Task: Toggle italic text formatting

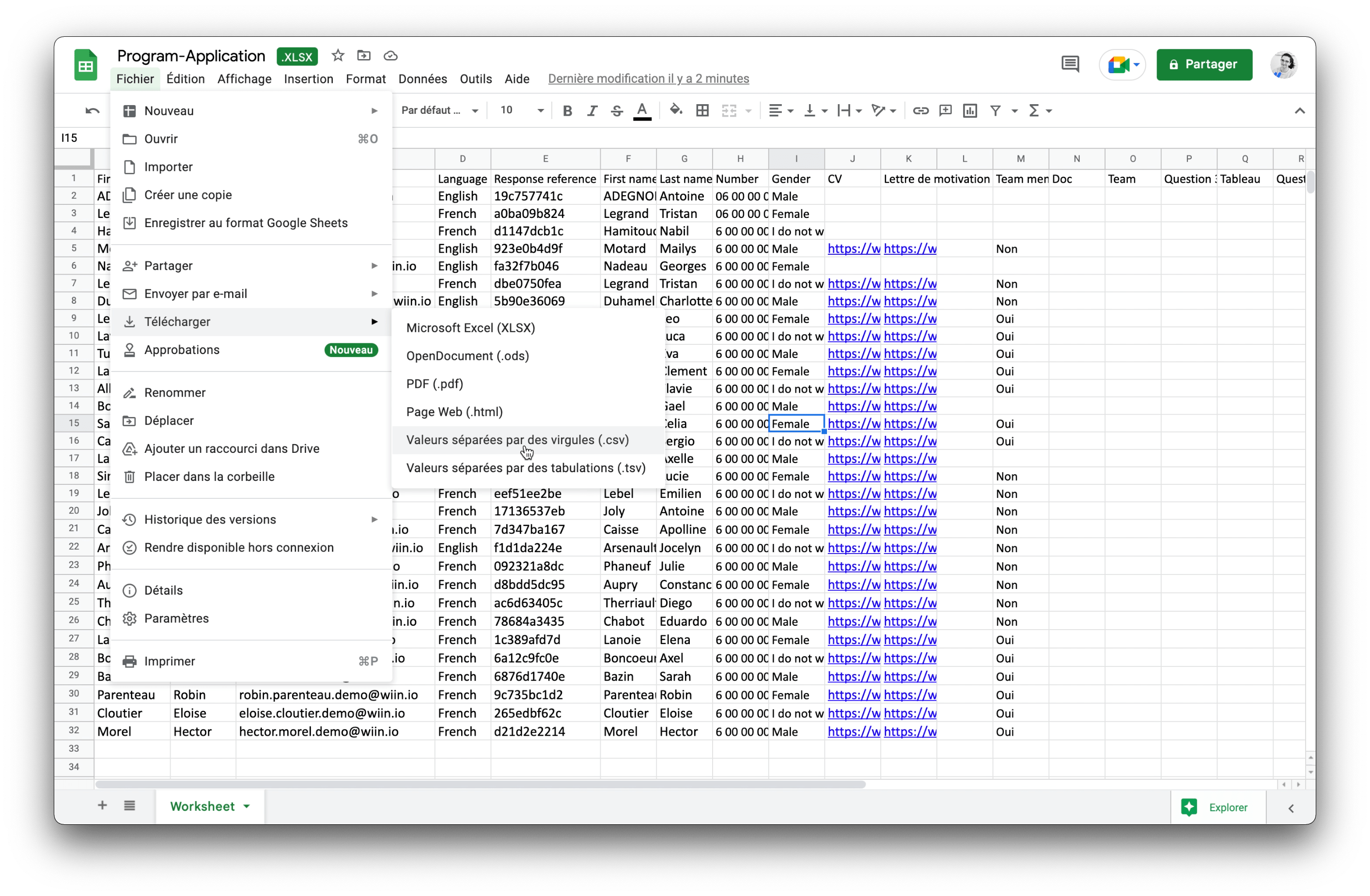Action: (592, 110)
